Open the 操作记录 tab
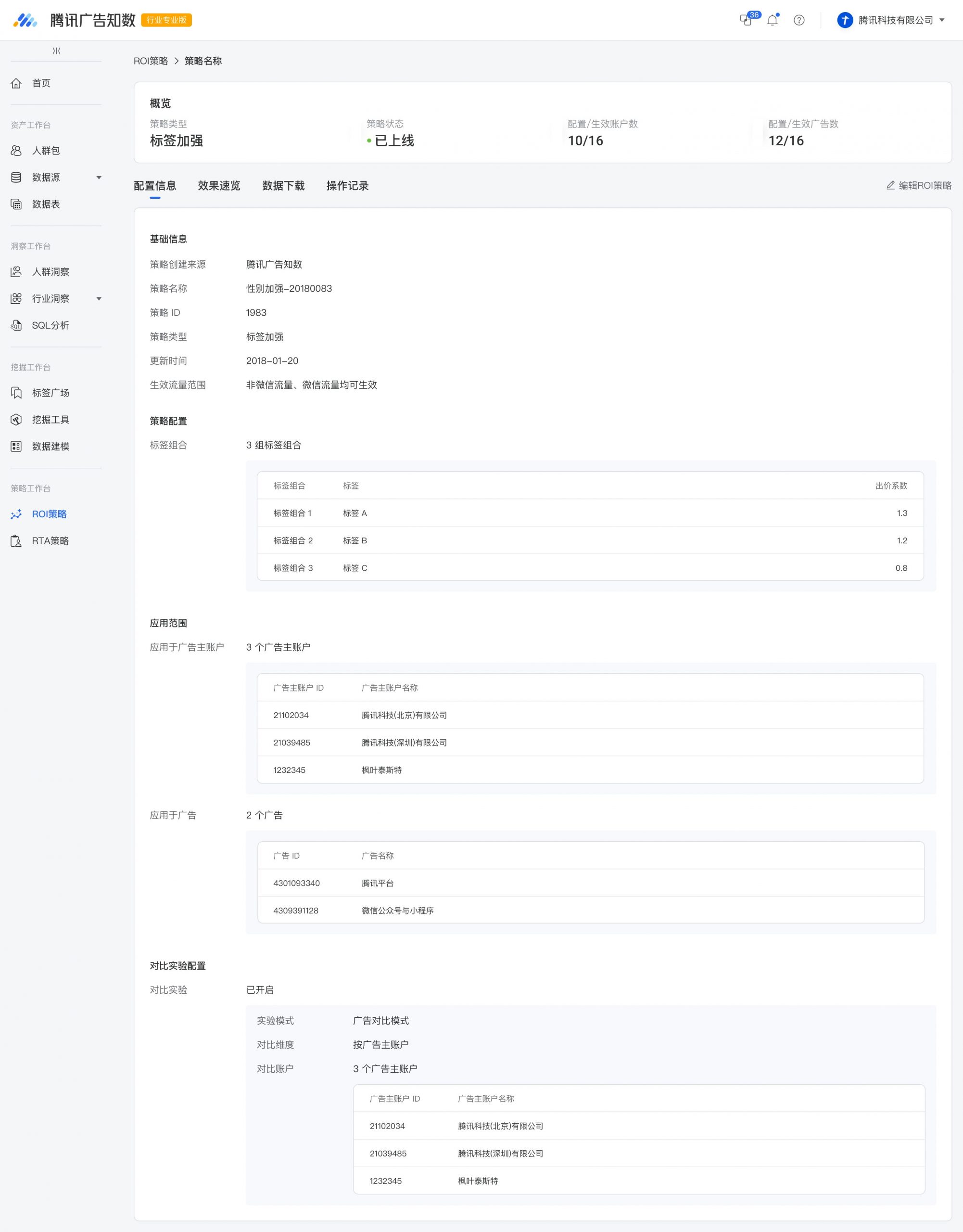 [347, 186]
